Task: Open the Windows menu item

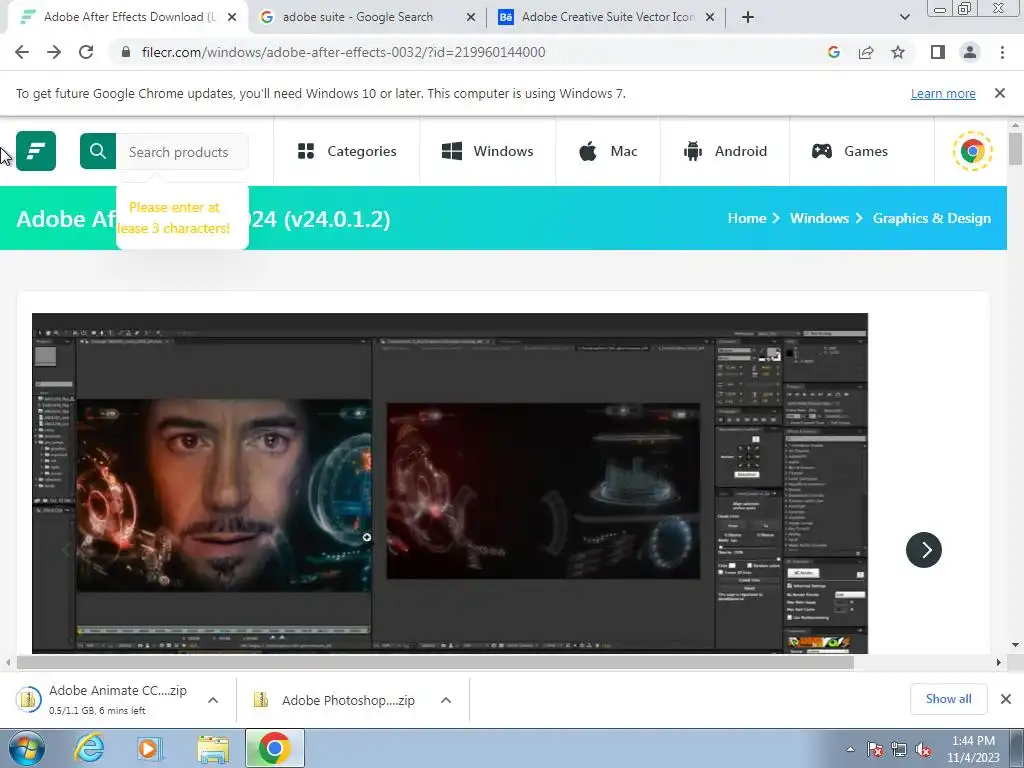Action: pyautogui.click(x=487, y=152)
